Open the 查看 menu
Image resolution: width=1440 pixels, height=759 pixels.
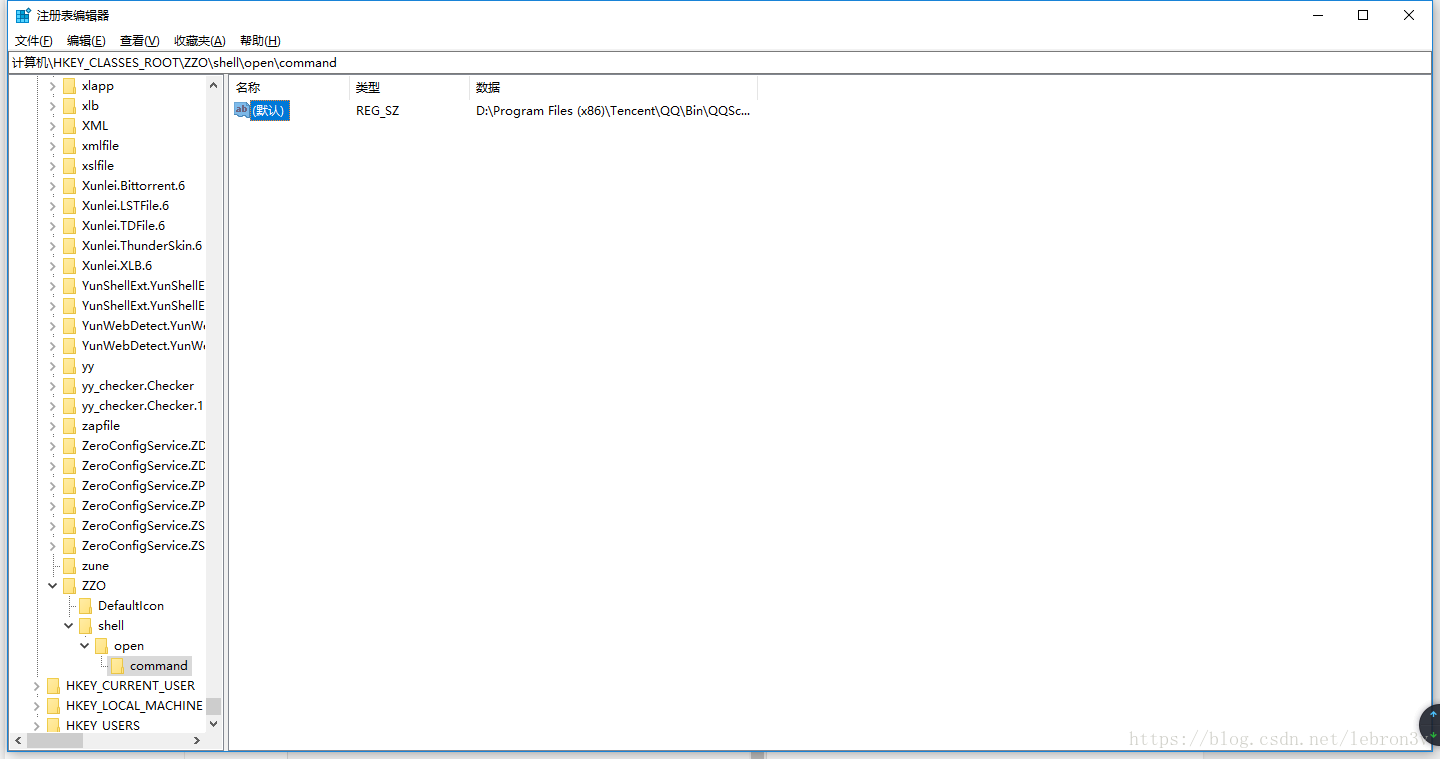139,40
